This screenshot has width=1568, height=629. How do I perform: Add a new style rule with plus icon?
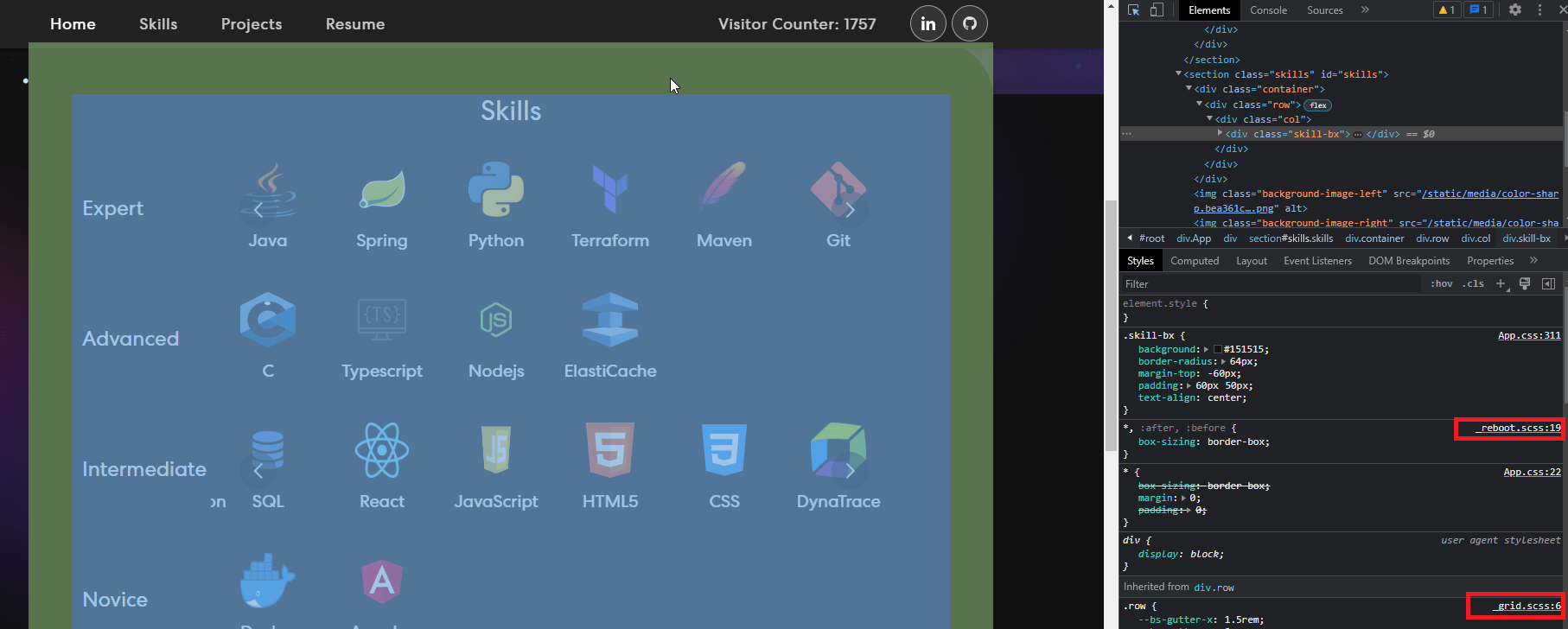click(x=1501, y=283)
